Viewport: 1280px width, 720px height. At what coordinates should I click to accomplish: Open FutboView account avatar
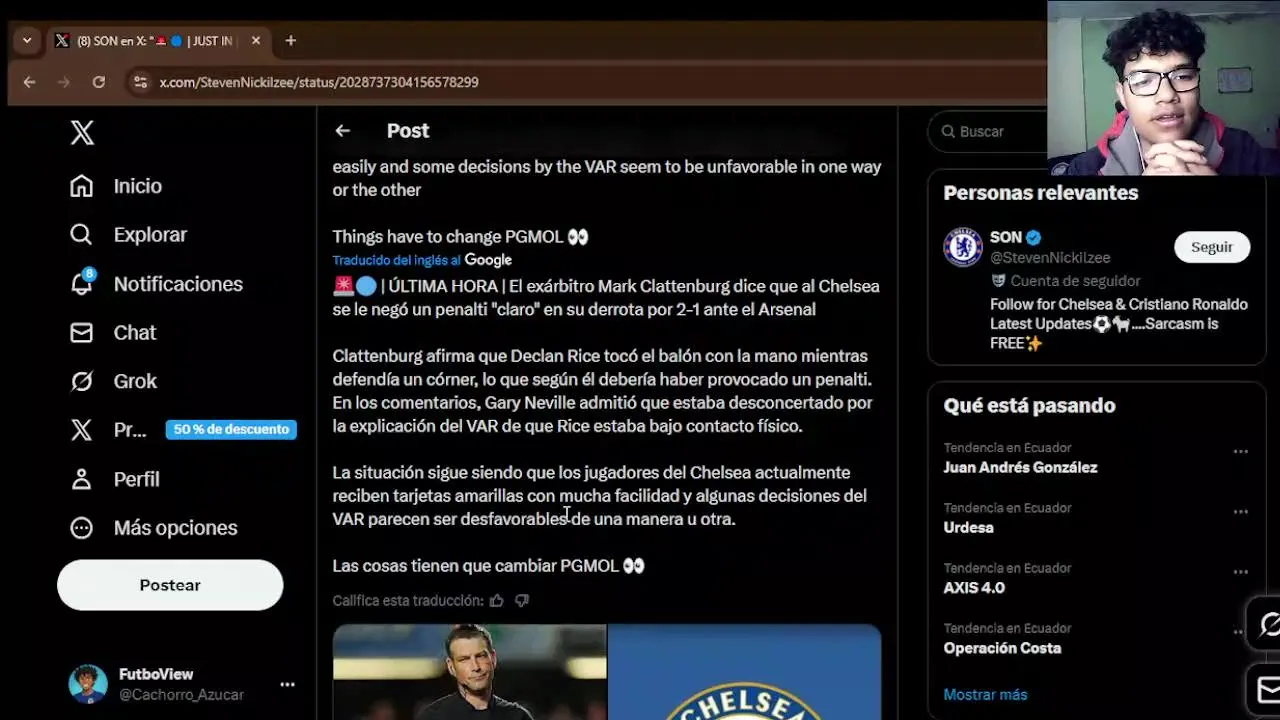tap(88, 684)
